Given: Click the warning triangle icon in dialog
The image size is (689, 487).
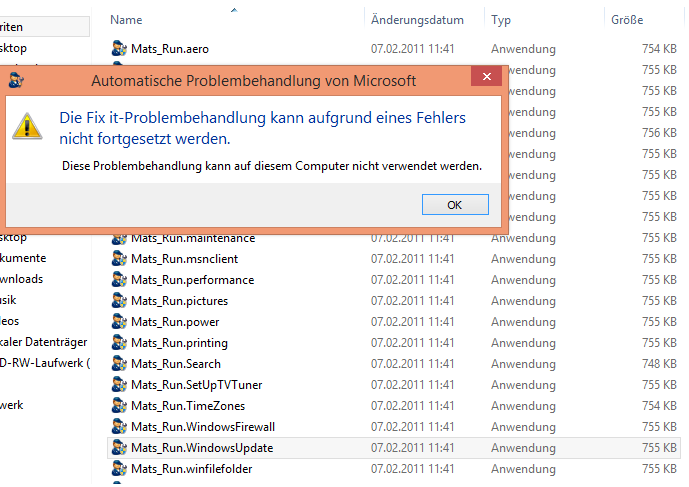Looking at the screenshot, I should (x=27, y=126).
